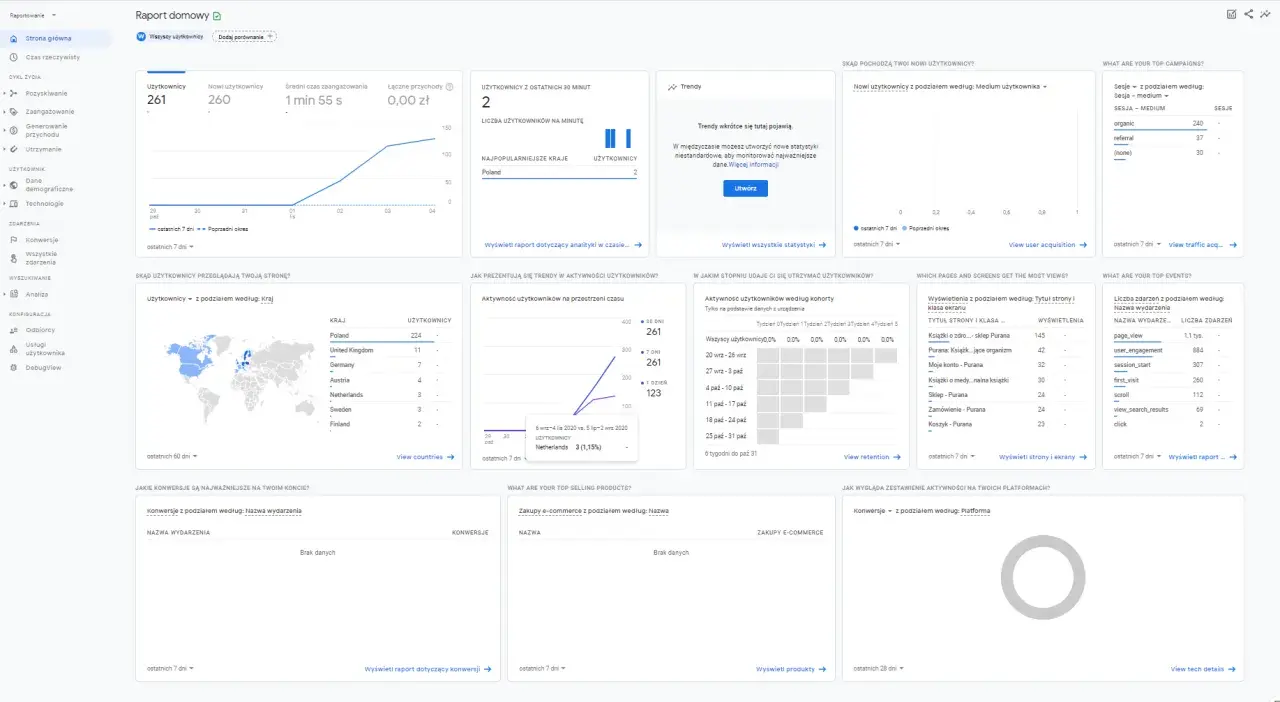Click the Utwórz button in Trendy card

745,188
